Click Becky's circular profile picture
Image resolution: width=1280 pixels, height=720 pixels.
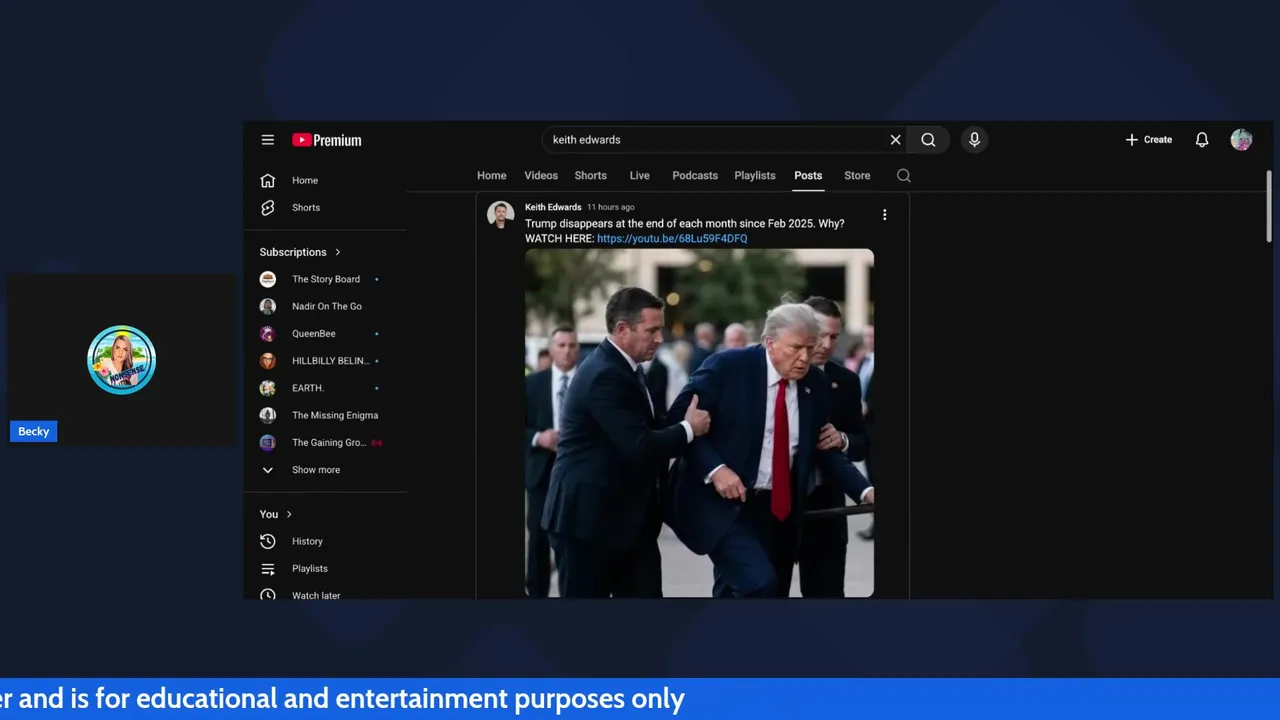coord(121,360)
